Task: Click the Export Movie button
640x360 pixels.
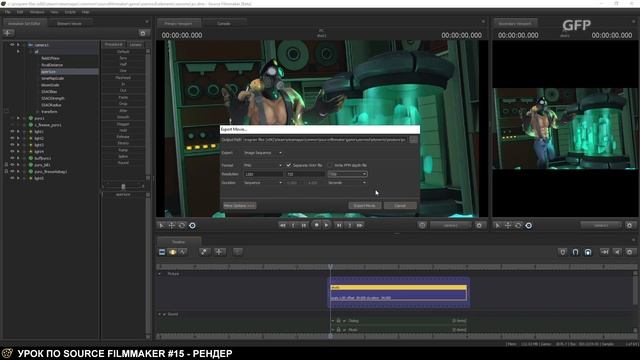Action: pyautogui.click(x=364, y=206)
